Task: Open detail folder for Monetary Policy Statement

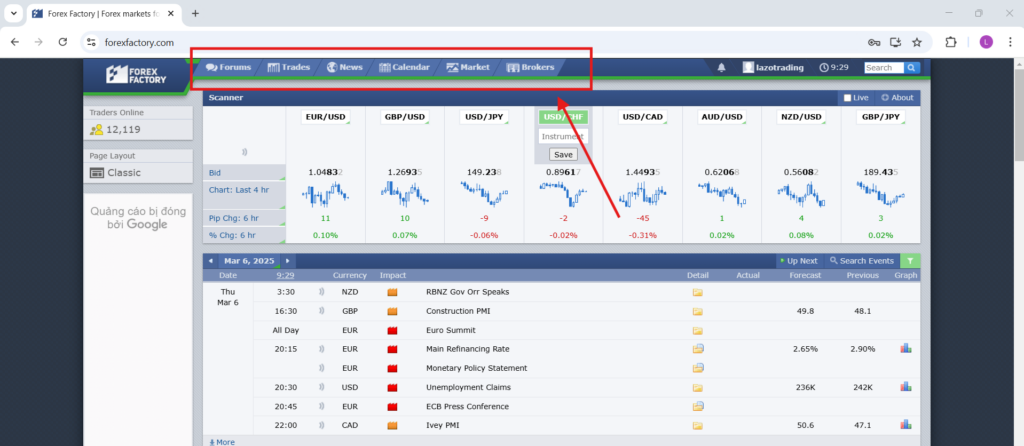Action: [697, 368]
